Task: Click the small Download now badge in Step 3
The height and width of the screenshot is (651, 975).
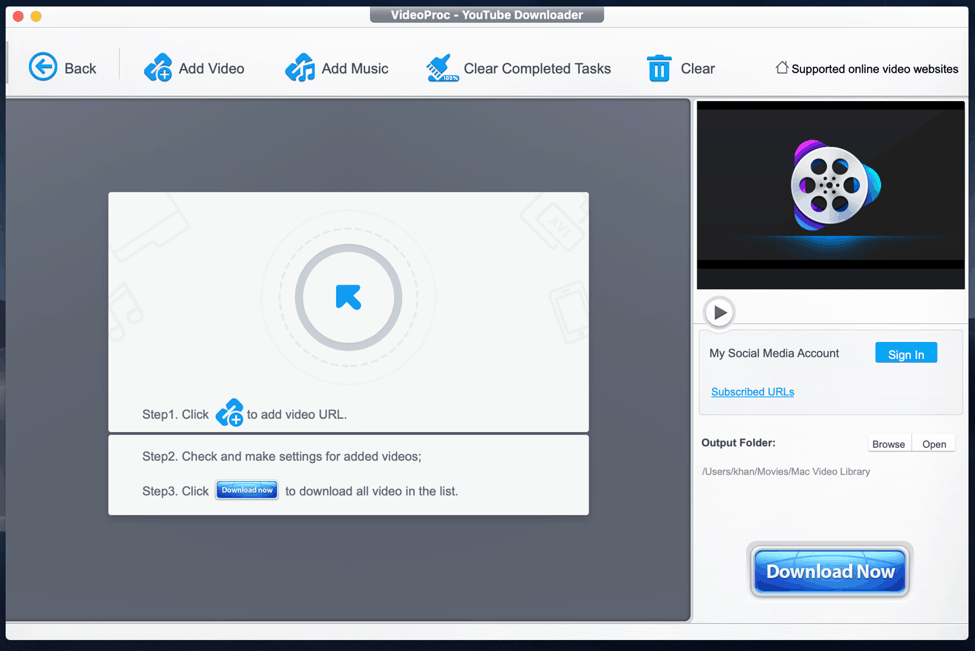Action: pyautogui.click(x=246, y=490)
